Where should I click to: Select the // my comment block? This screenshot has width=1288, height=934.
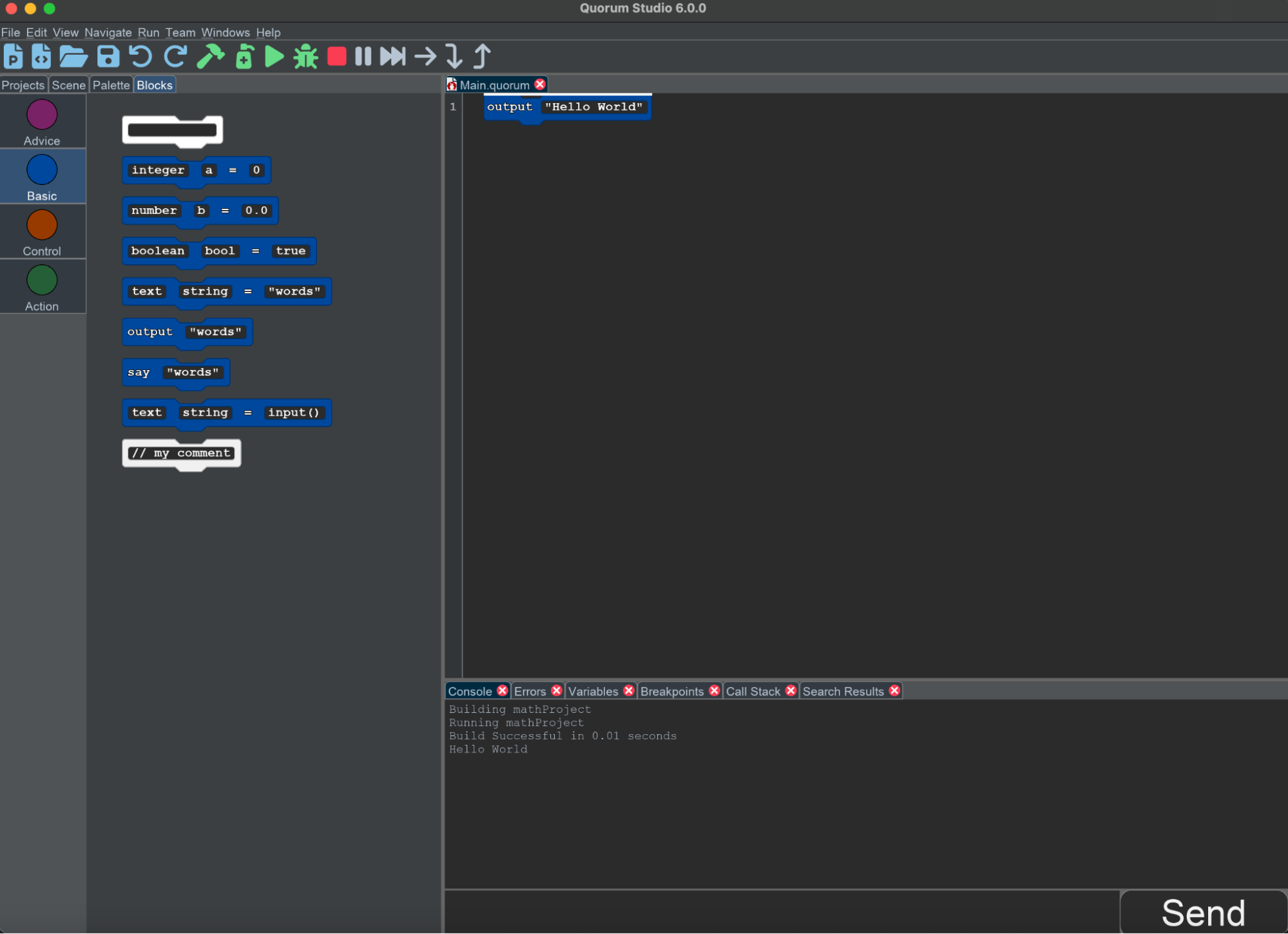tap(182, 454)
